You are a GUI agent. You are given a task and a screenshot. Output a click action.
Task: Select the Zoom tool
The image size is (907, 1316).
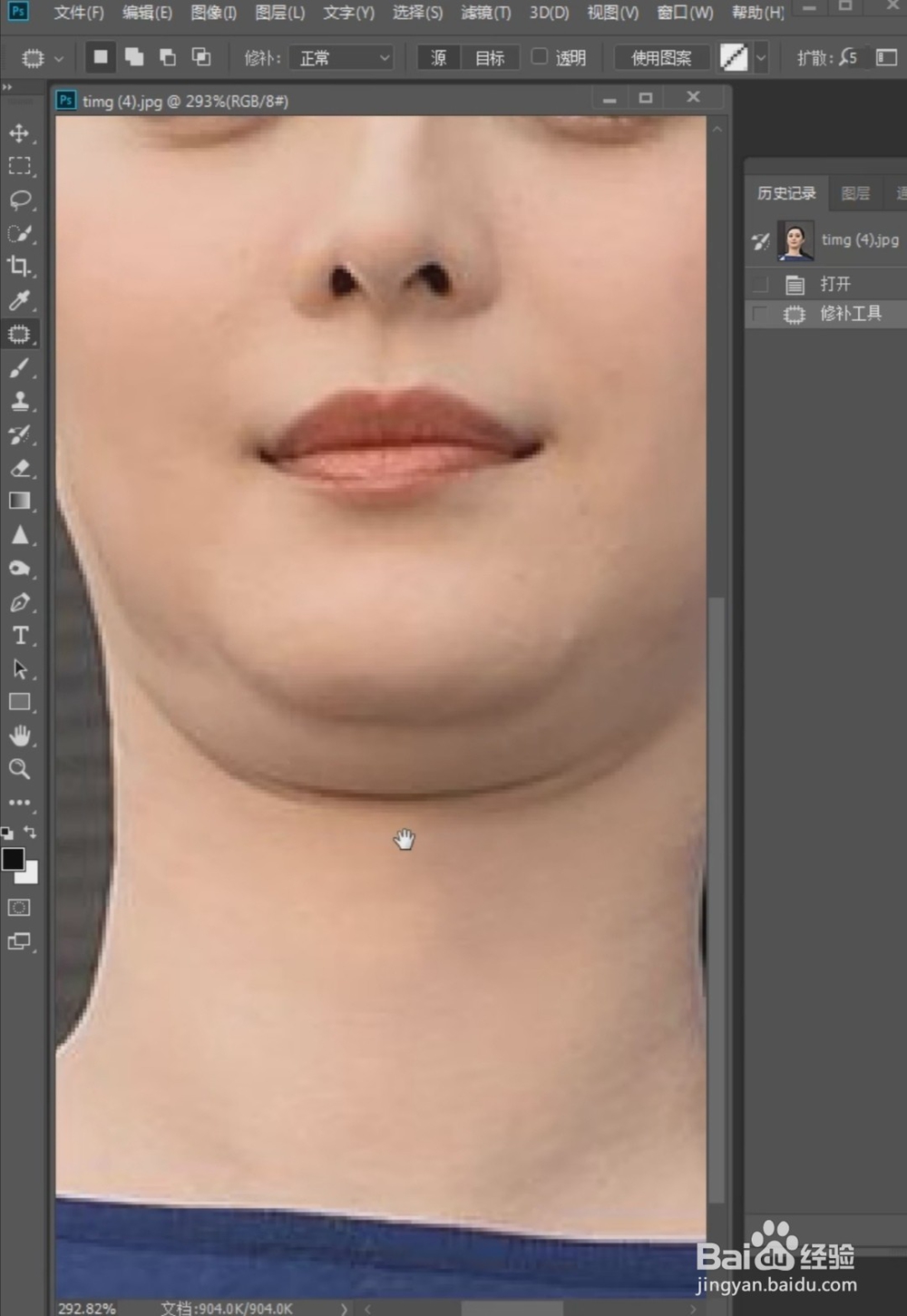[x=19, y=769]
